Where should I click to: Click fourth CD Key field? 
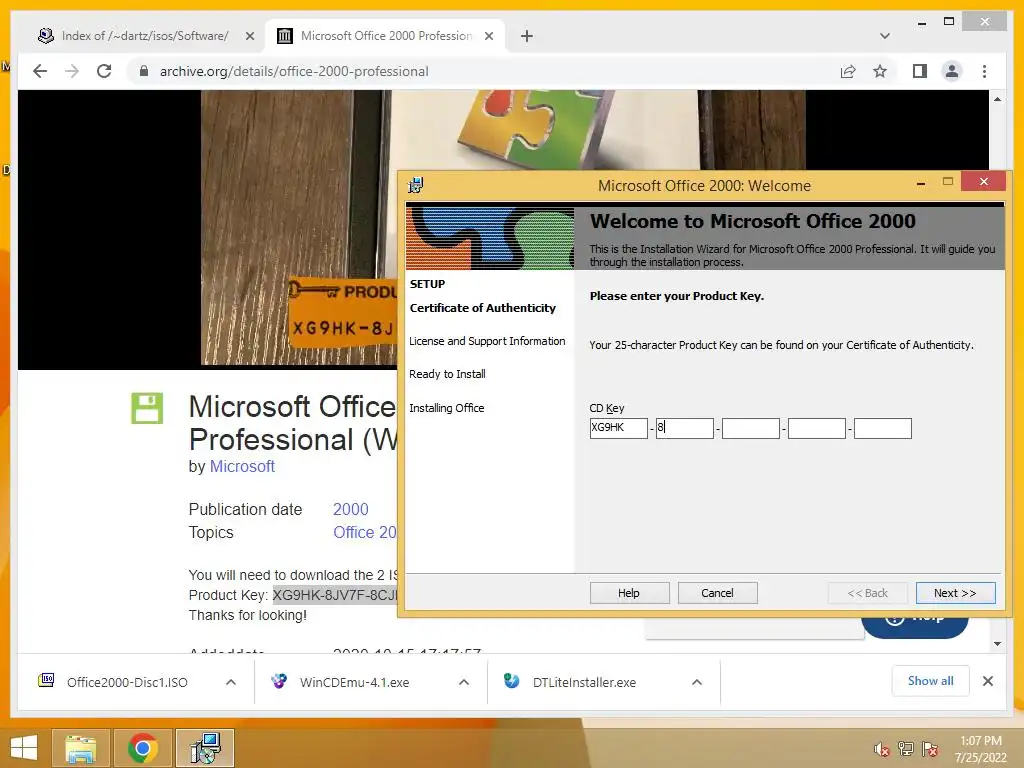click(x=816, y=428)
